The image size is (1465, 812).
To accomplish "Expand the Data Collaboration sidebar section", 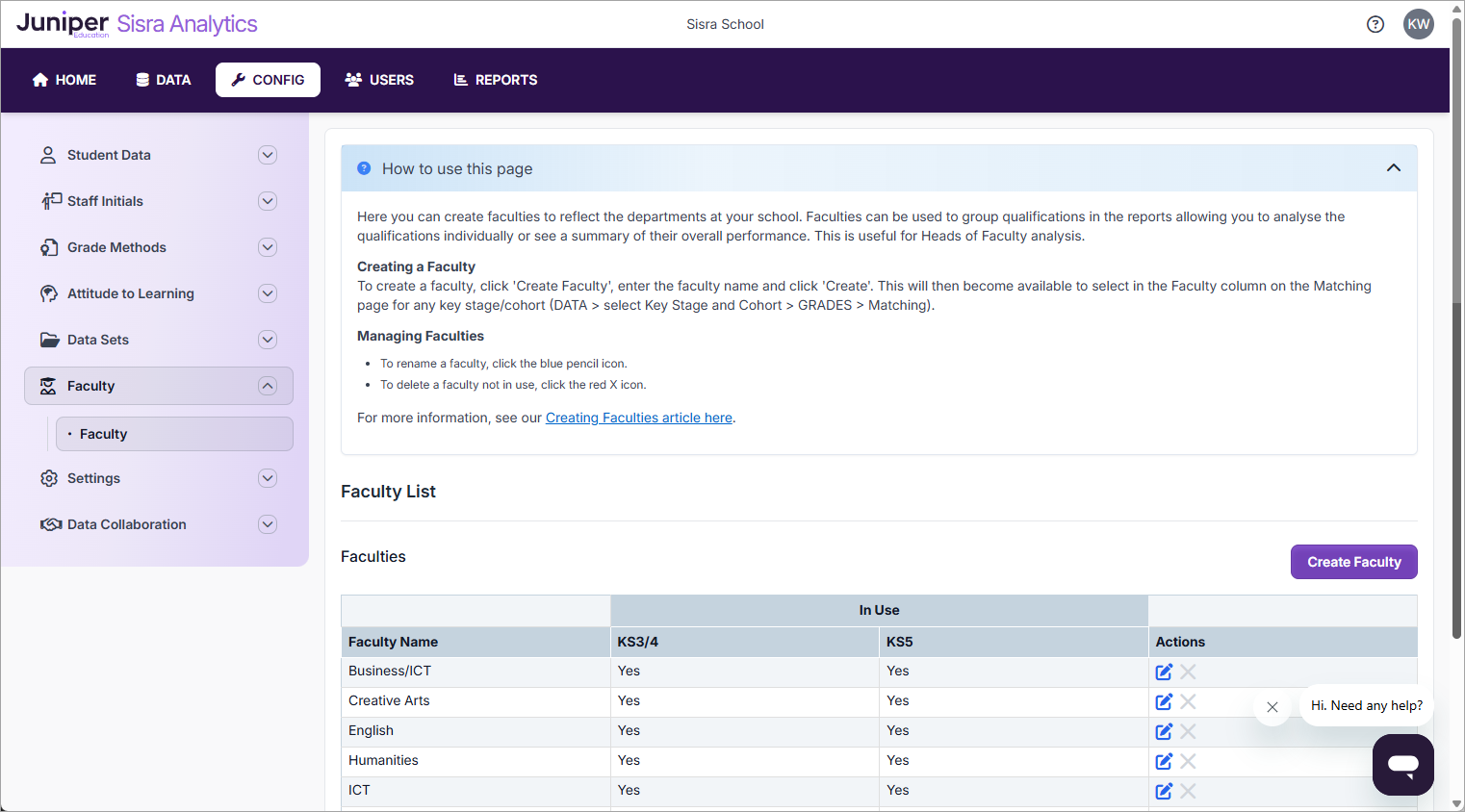I will [x=268, y=524].
